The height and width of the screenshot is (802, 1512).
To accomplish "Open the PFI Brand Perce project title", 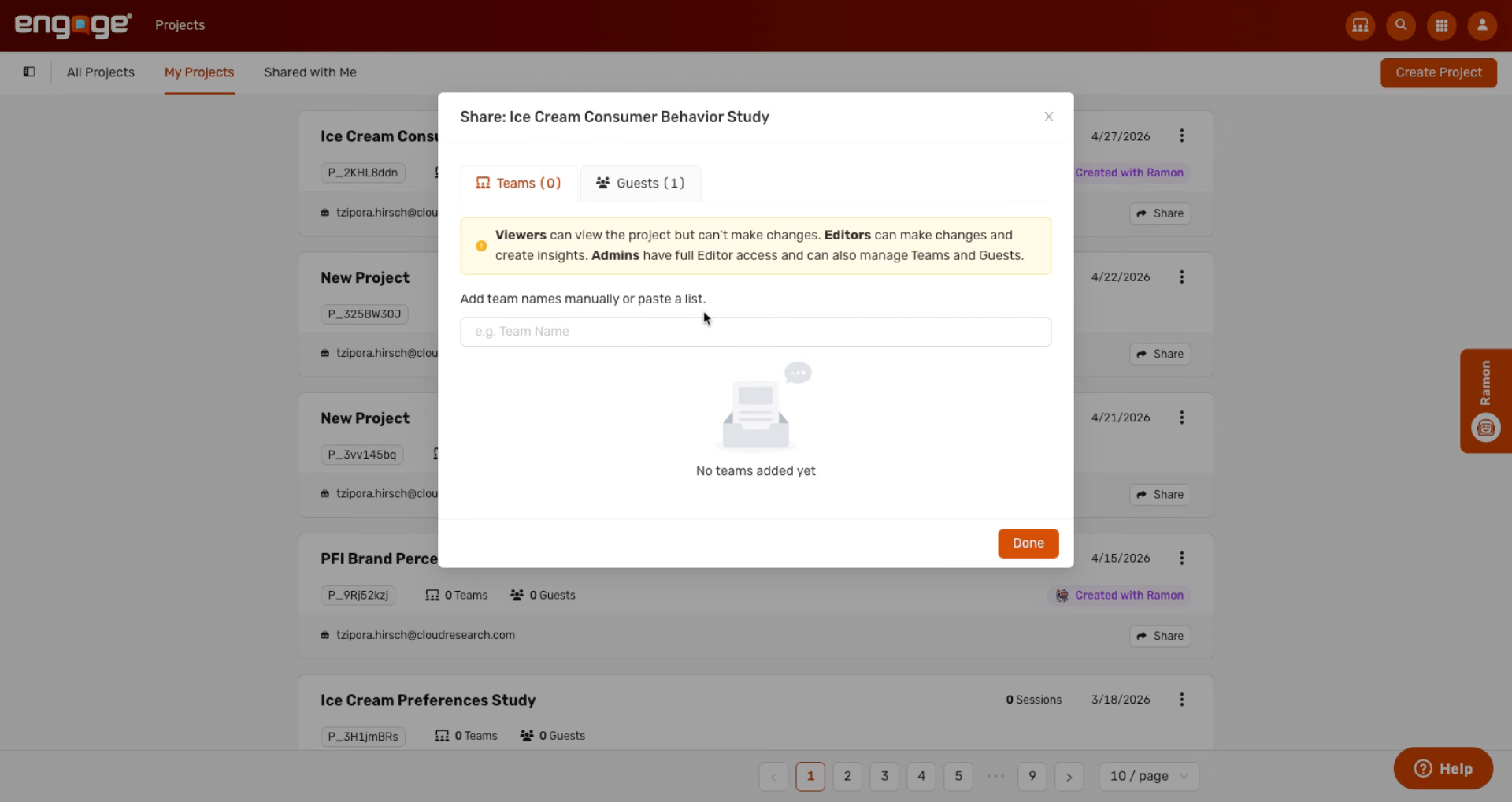I will [379, 559].
